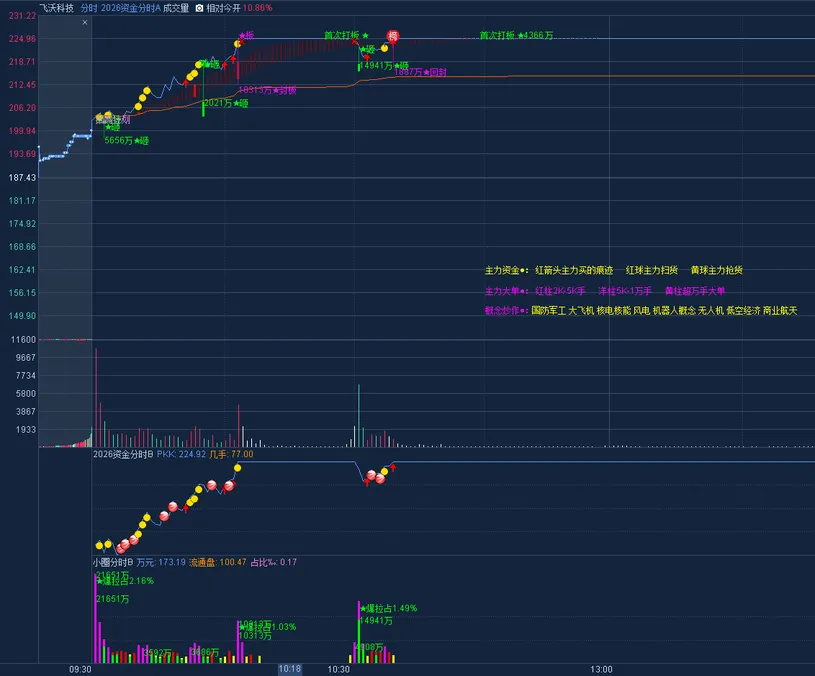Click the 1887万★回封 annotation
Viewport: 815px width, 676px height.
click(420, 72)
